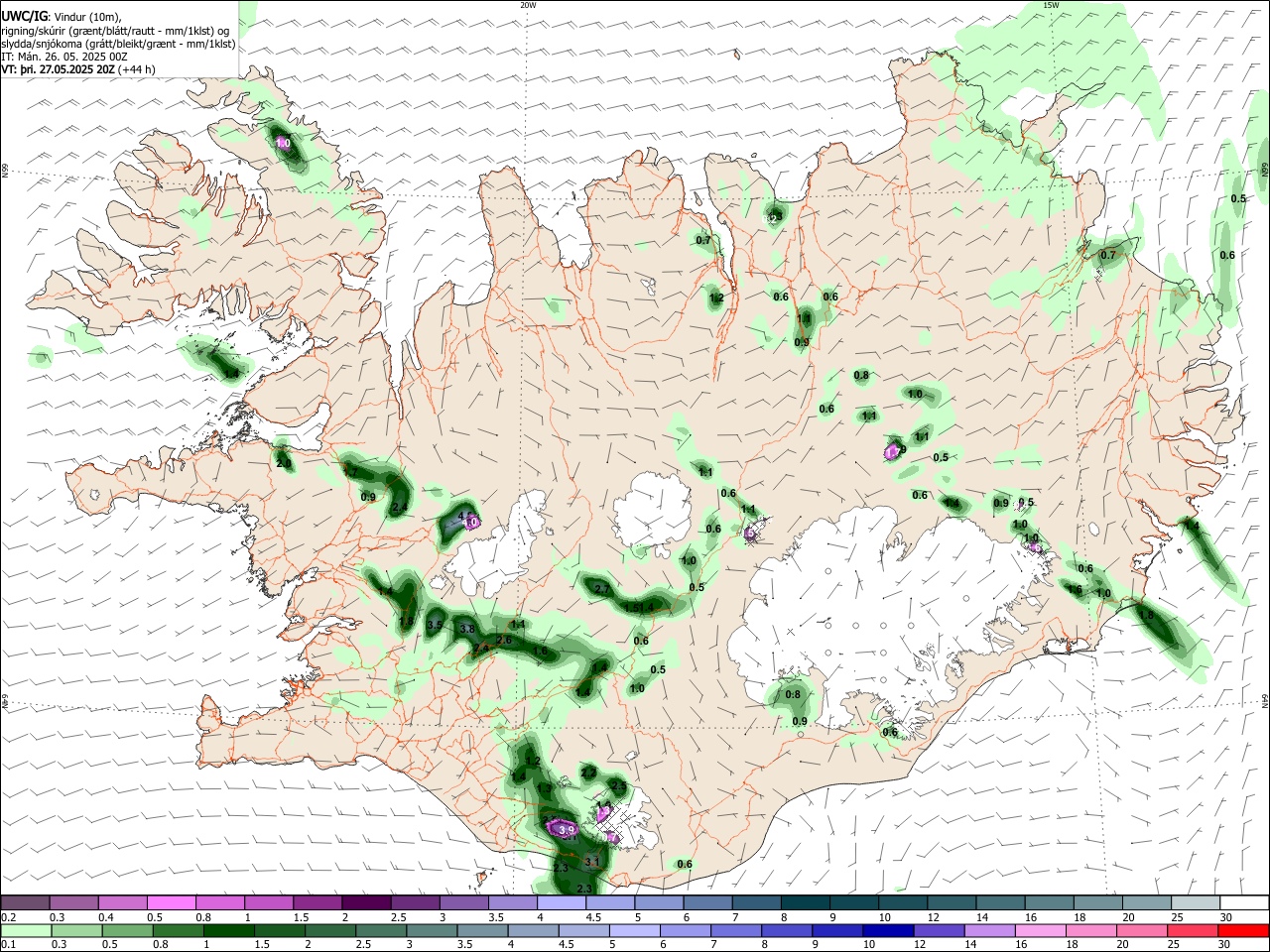Click the bright pink snow swatch between 0.5 and 0.8
Screen dimensions: 1270x952
coord(171,902)
